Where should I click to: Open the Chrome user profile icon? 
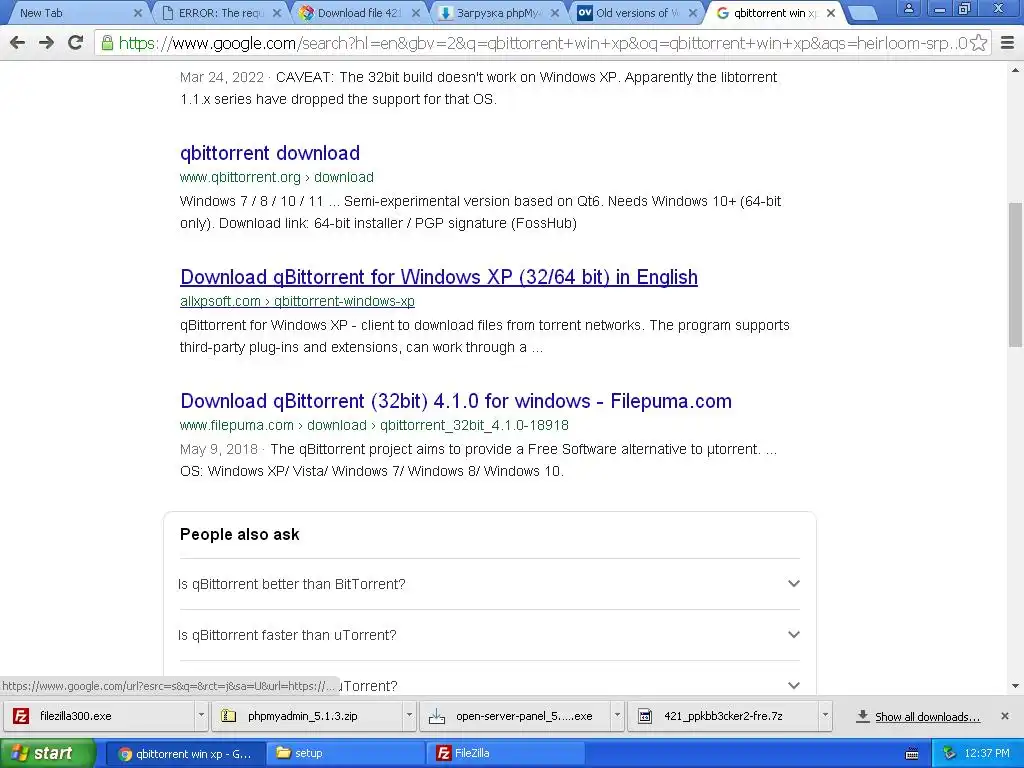point(908,8)
